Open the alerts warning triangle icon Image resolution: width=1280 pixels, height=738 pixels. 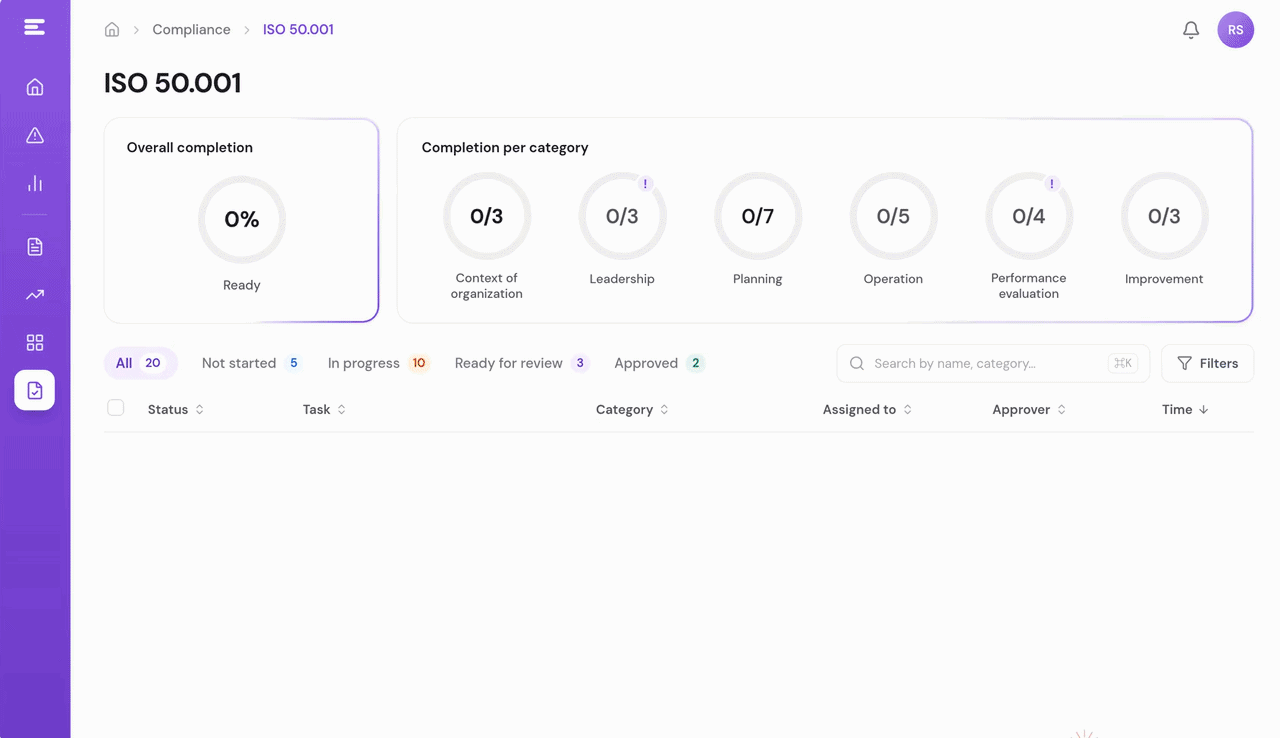(35, 135)
